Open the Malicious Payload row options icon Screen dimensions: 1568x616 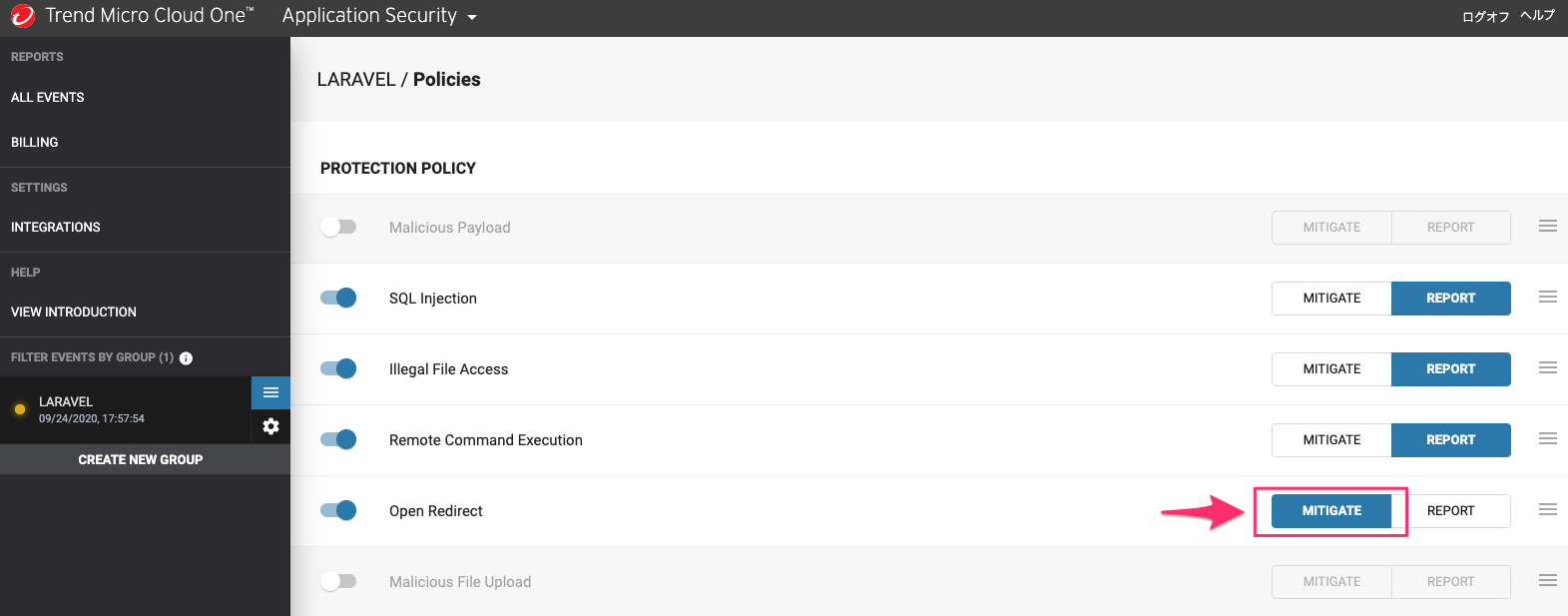click(x=1548, y=226)
